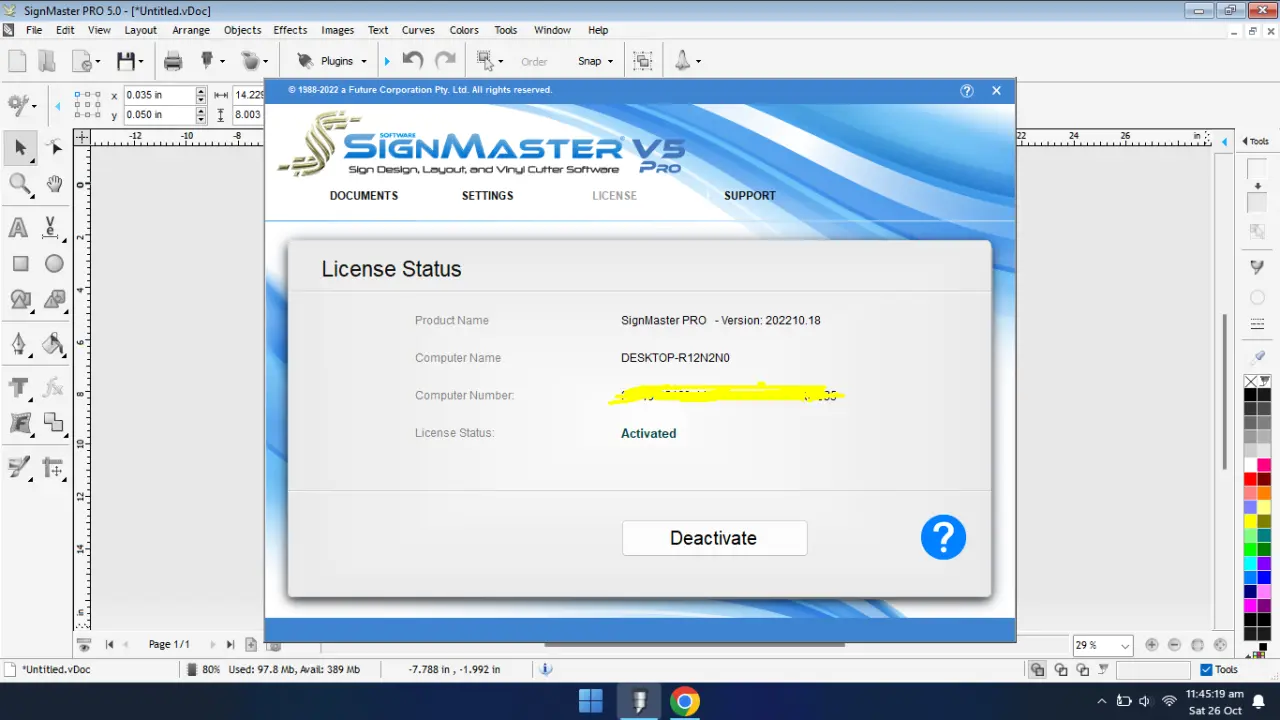Select the Ellipse shape tool

click(54, 264)
